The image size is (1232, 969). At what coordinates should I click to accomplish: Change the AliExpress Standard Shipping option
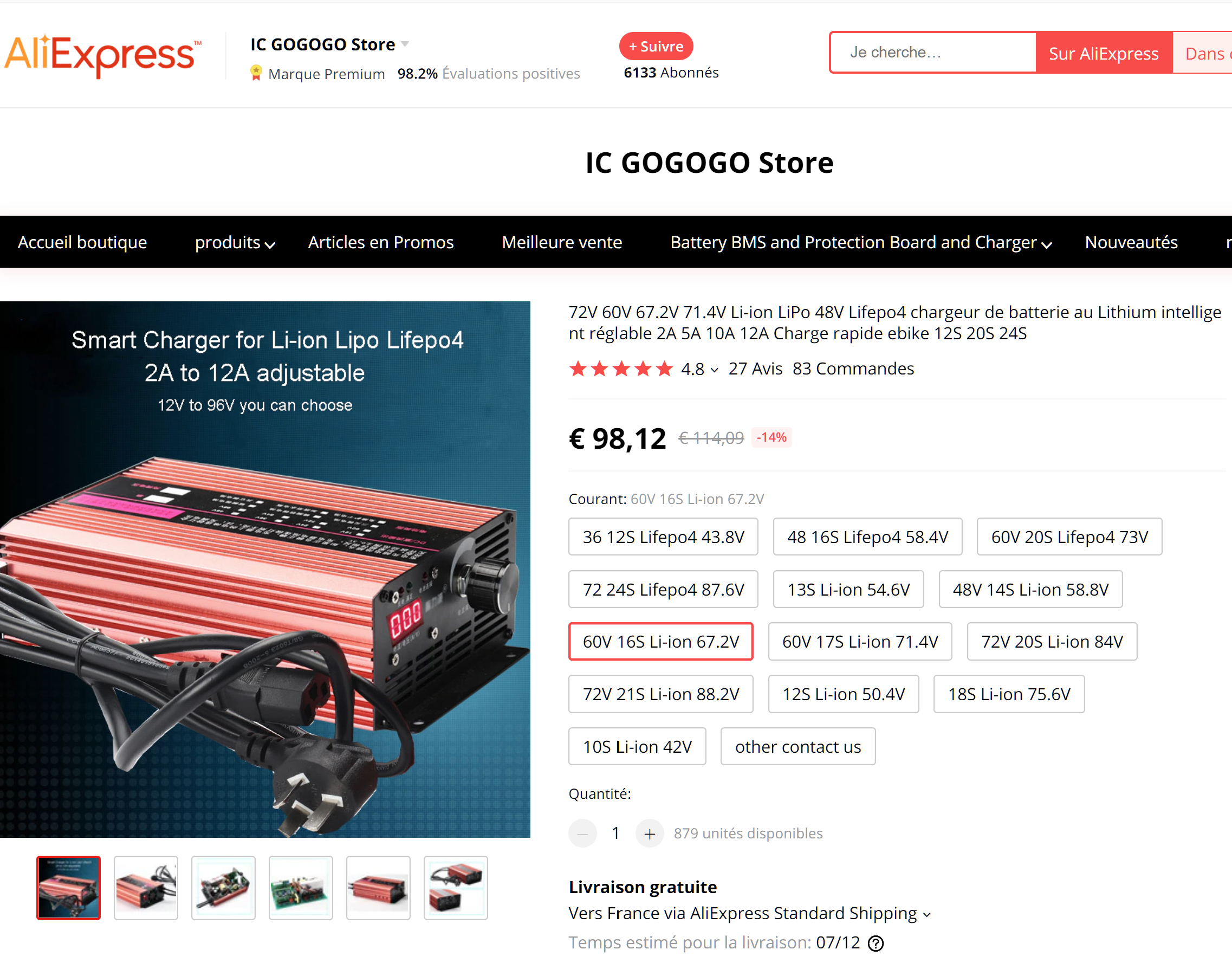pos(750,913)
